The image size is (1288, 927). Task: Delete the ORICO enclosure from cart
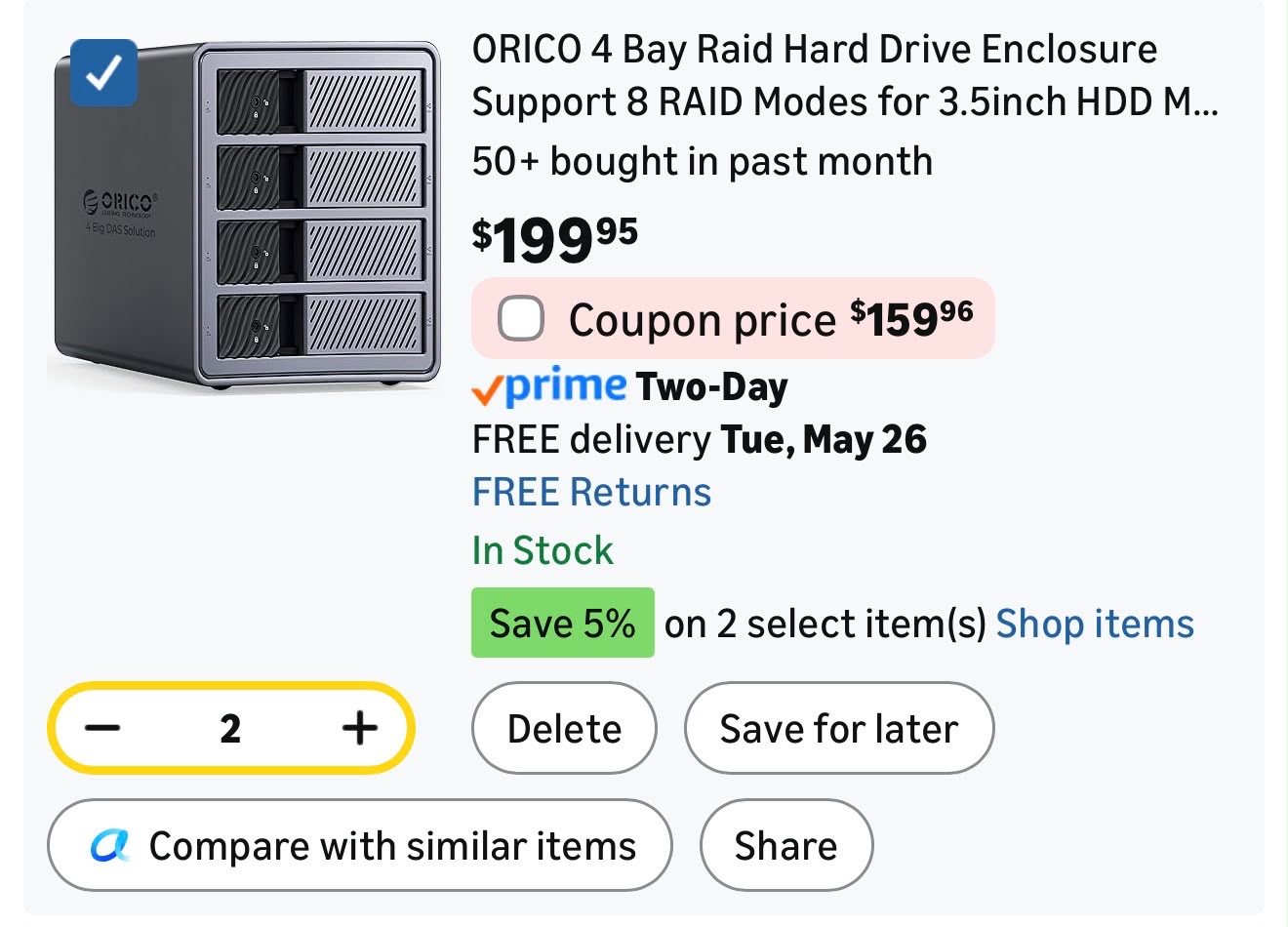click(564, 728)
